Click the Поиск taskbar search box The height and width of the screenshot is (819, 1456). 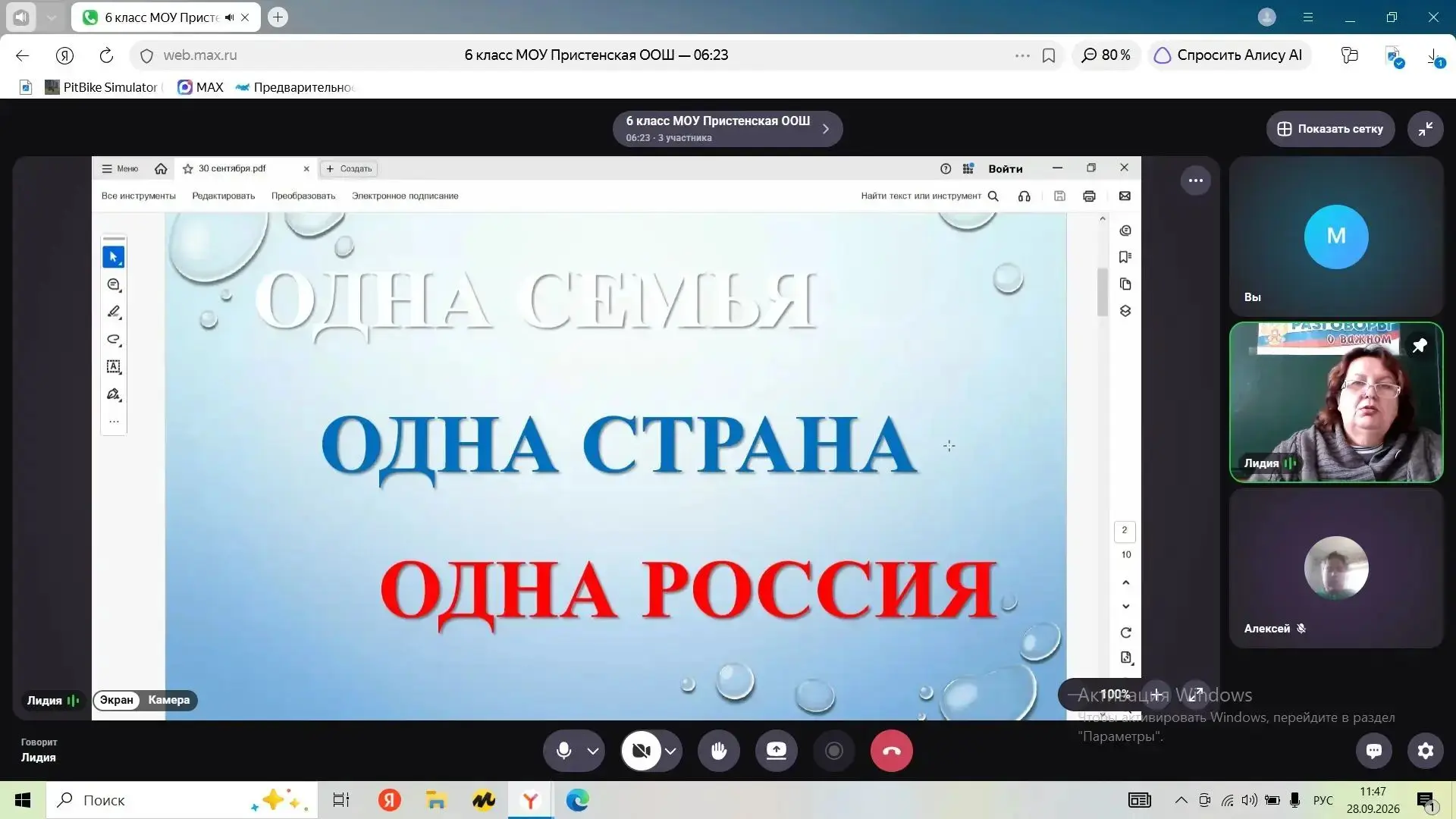[182, 800]
